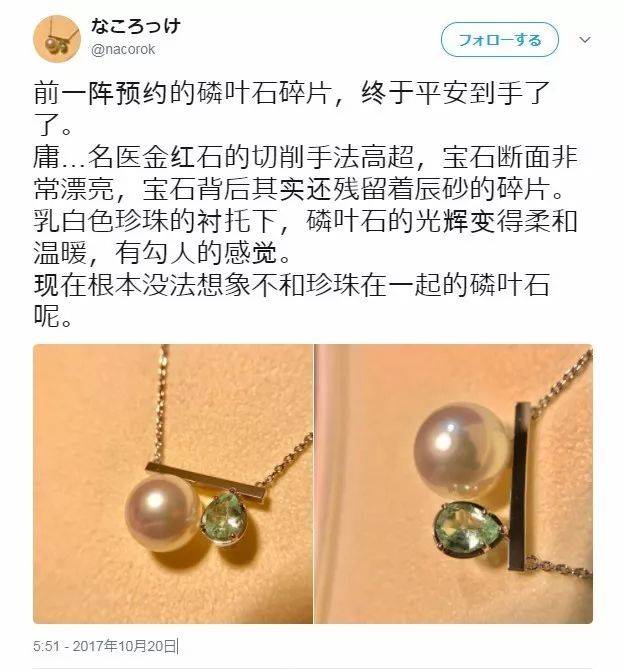Open the @nacorok handle link

[123, 50]
